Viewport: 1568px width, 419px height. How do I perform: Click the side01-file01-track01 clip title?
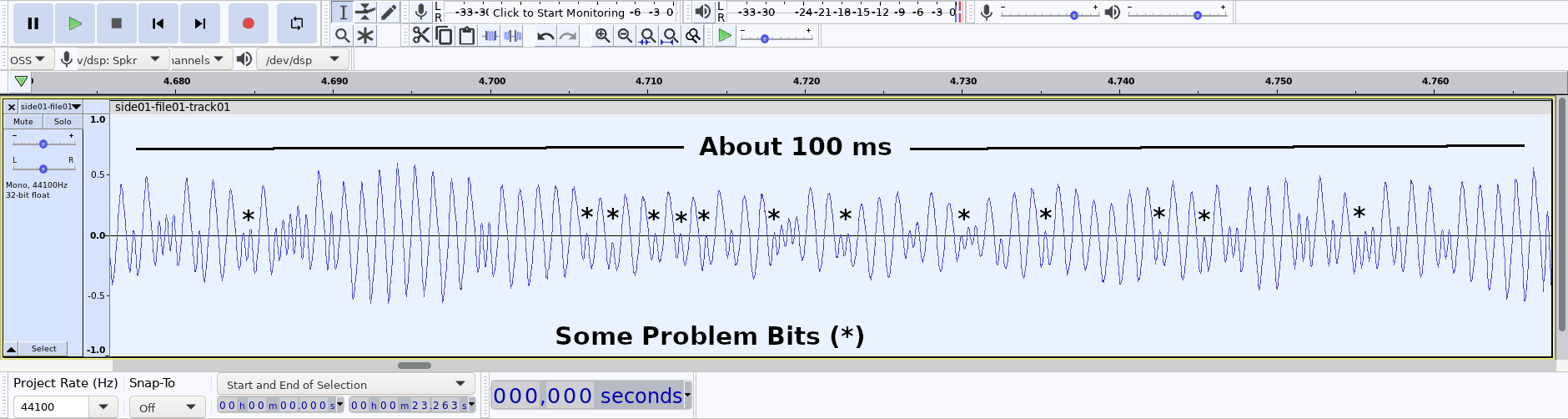pos(173,107)
